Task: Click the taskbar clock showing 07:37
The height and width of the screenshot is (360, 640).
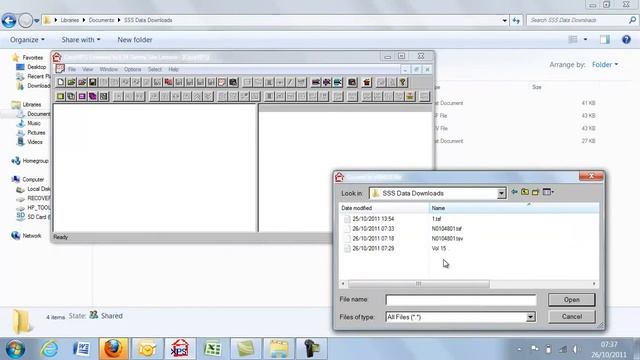Action: [x=609, y=344]
